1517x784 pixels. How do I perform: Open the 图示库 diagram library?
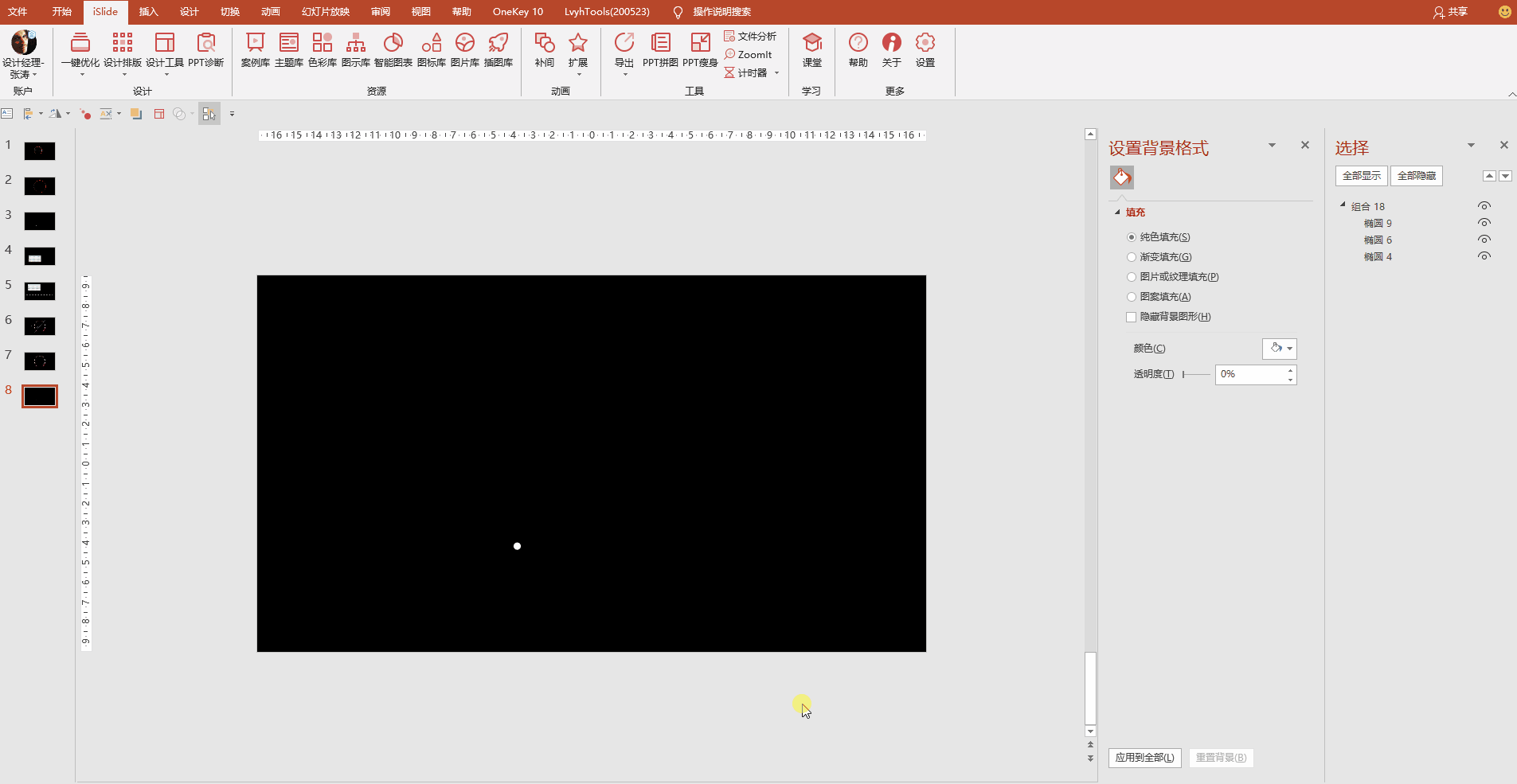pos(356,49)
